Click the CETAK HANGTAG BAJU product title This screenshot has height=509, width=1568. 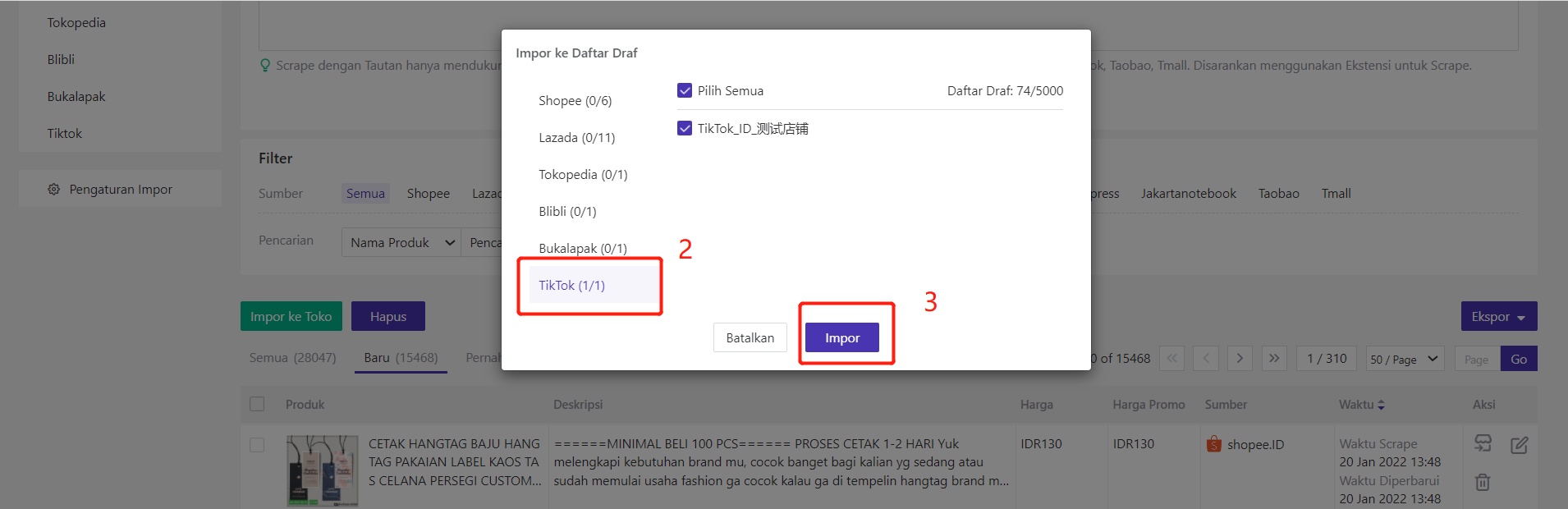[x=454, y=462]
